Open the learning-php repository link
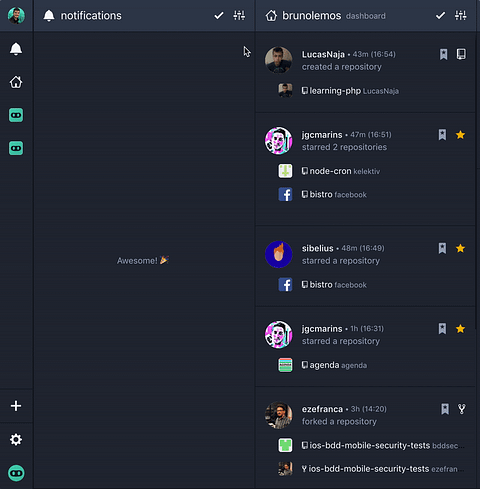 pos(335,91)
